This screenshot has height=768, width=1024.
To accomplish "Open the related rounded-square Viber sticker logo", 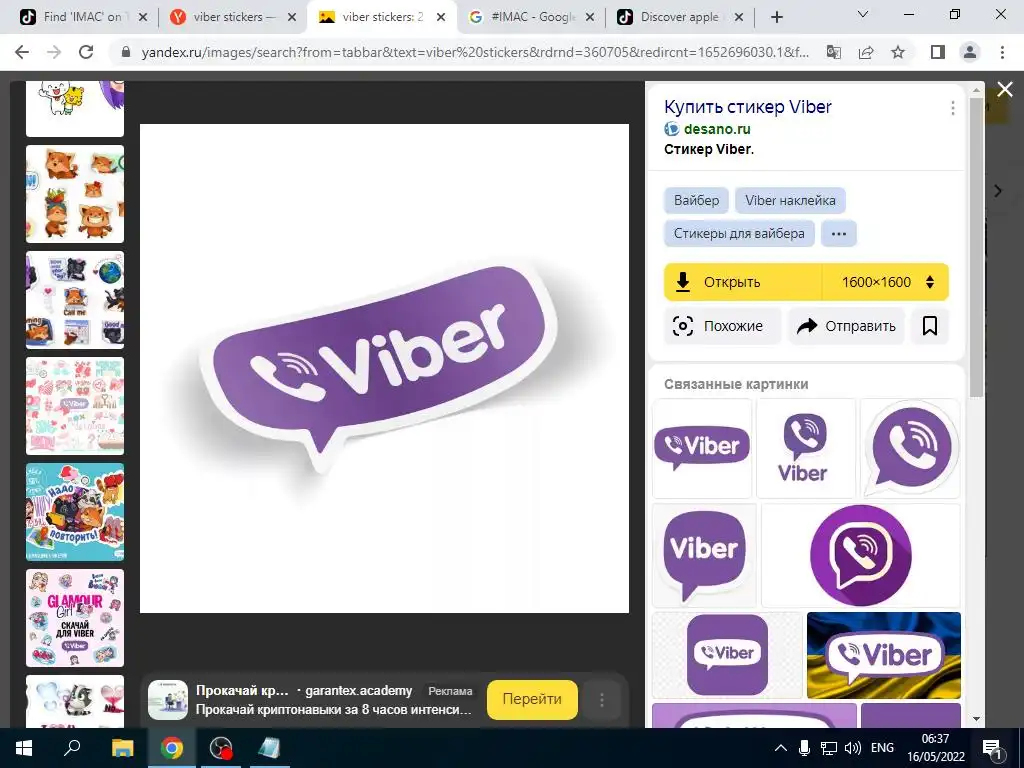I will coord(727,655).
